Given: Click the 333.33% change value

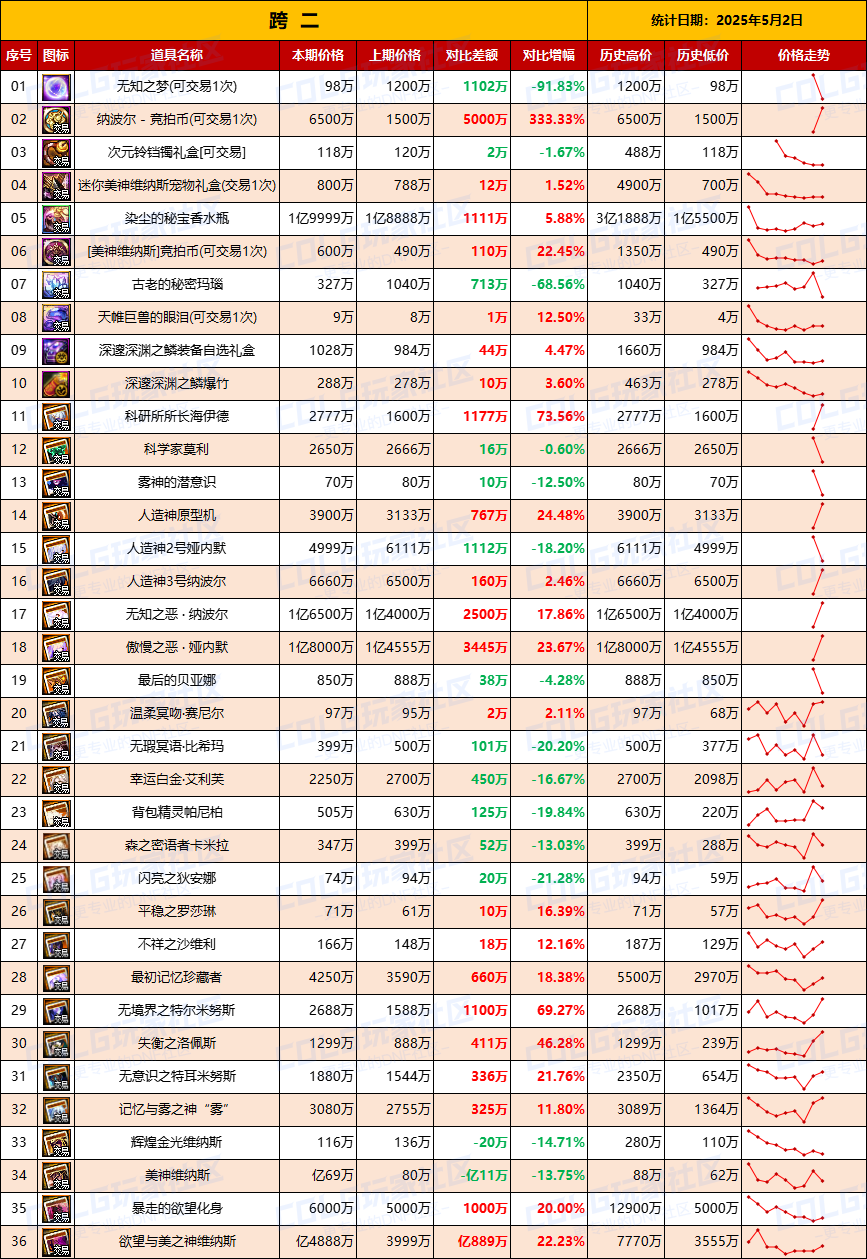Looking at the screenshot, I should click(560, 119).
